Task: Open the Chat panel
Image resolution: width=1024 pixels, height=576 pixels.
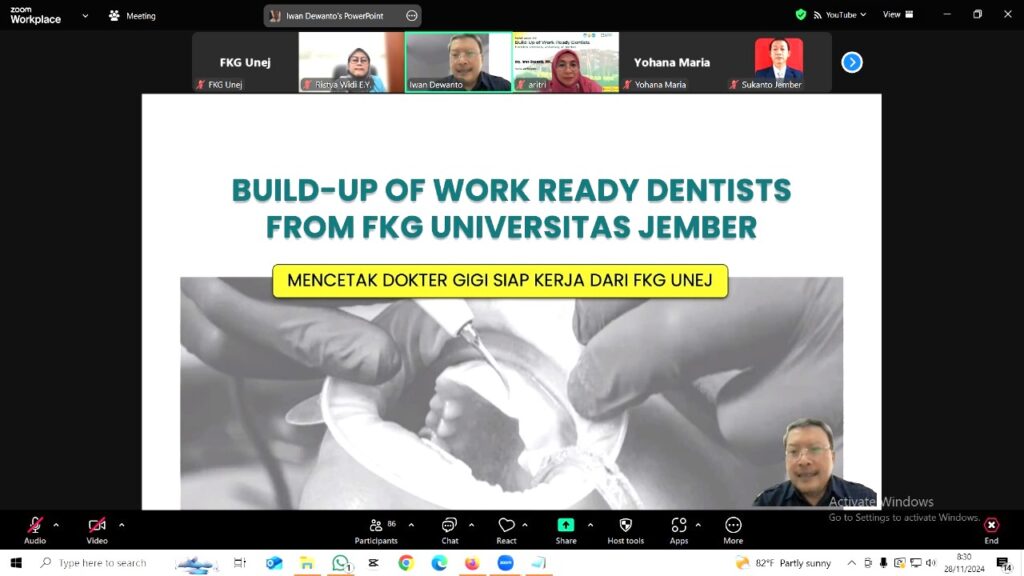Action: click(449, 530)
